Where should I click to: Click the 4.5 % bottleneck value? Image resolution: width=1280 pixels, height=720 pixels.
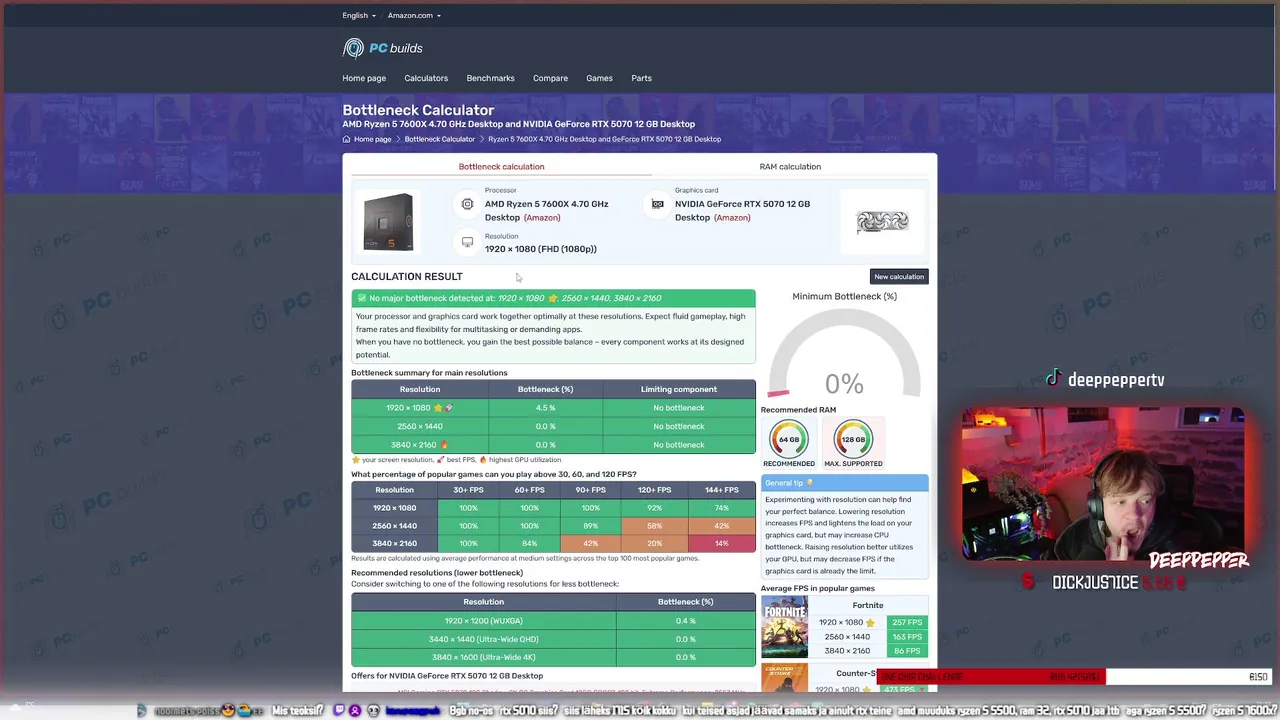[x=545, y=408]
